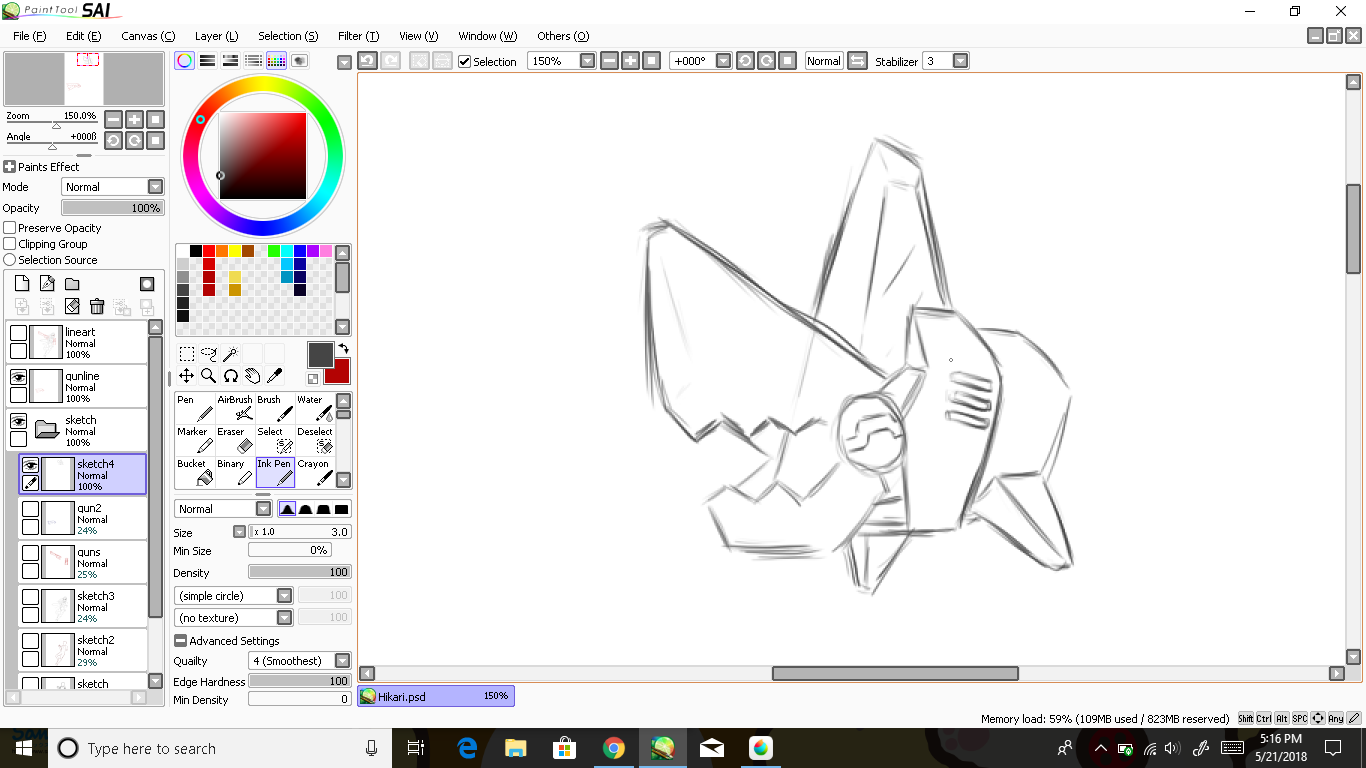This screenshot has width=1366, height=768.
Task: Select the Eraser brush tool
Action: [x=235, y=440]
